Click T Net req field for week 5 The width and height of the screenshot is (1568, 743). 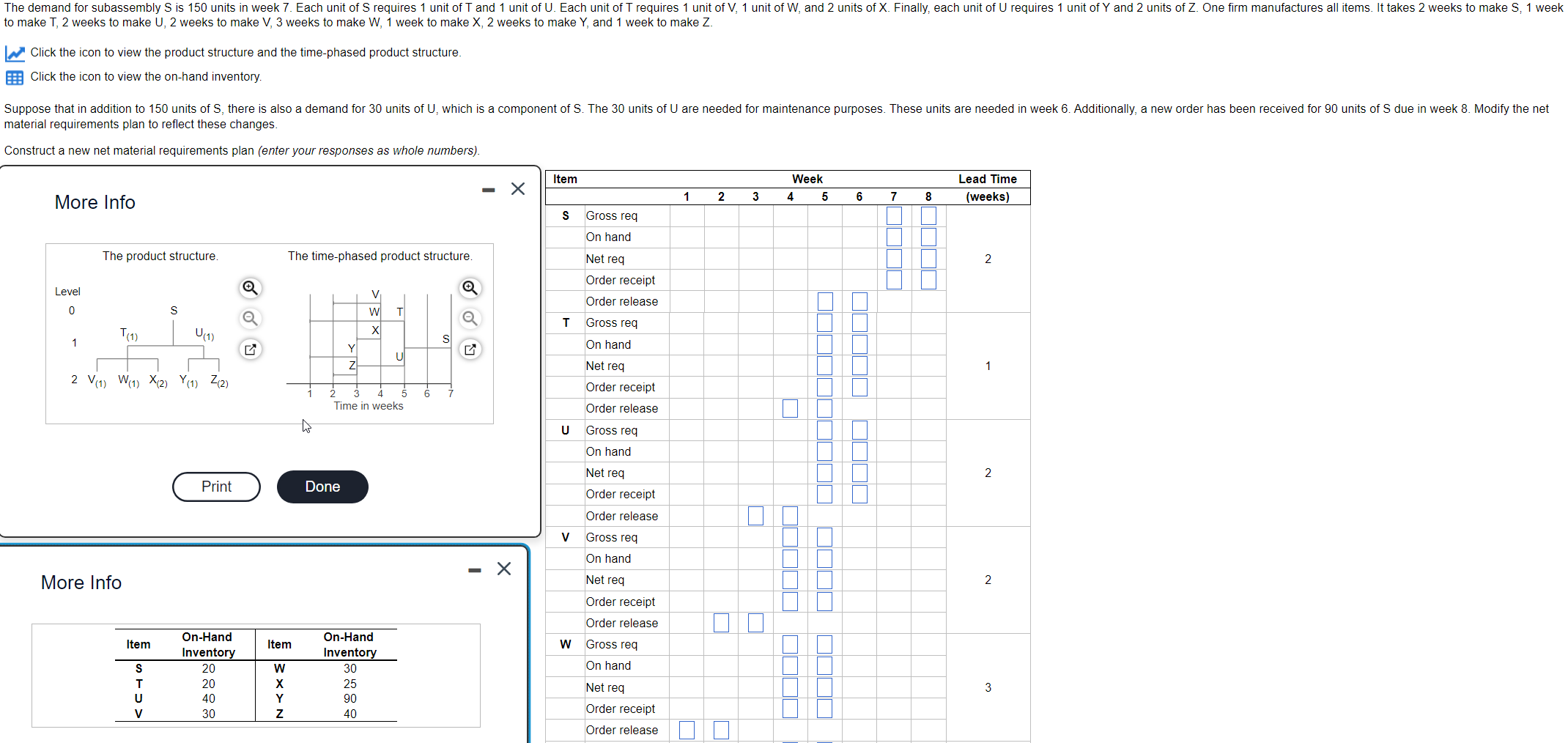coord(825,366)
